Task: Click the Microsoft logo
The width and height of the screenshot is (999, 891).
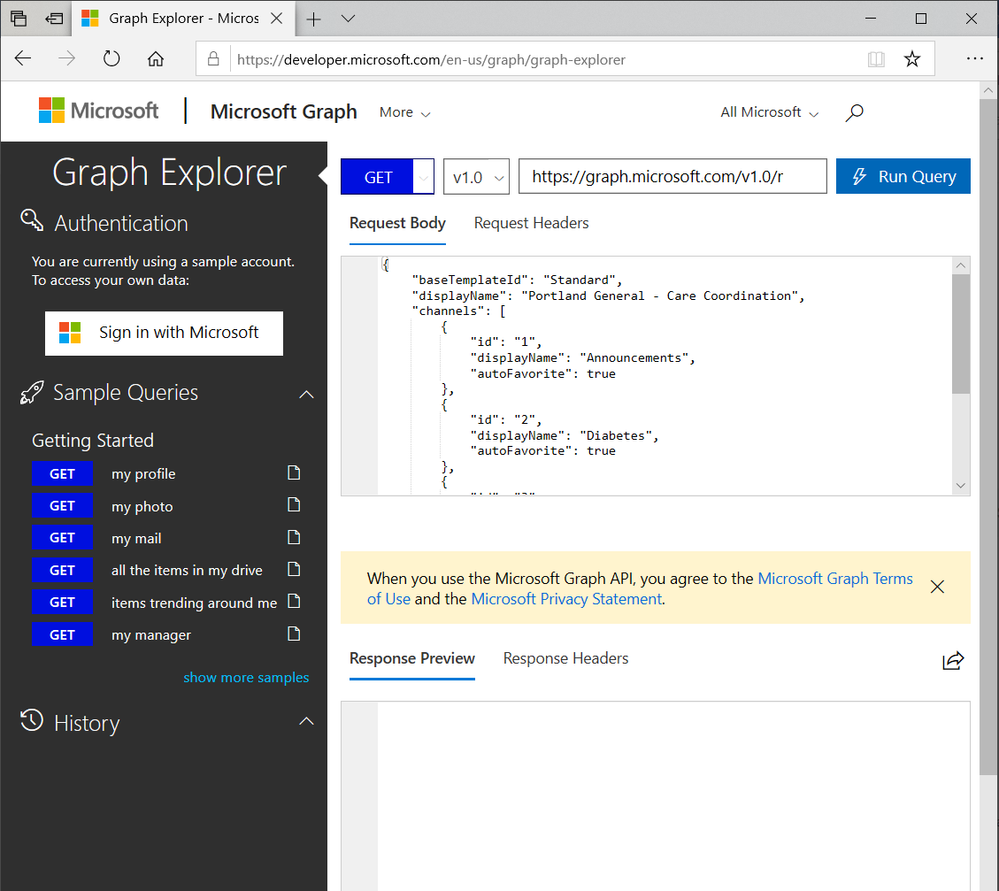Action: point(99,110)
